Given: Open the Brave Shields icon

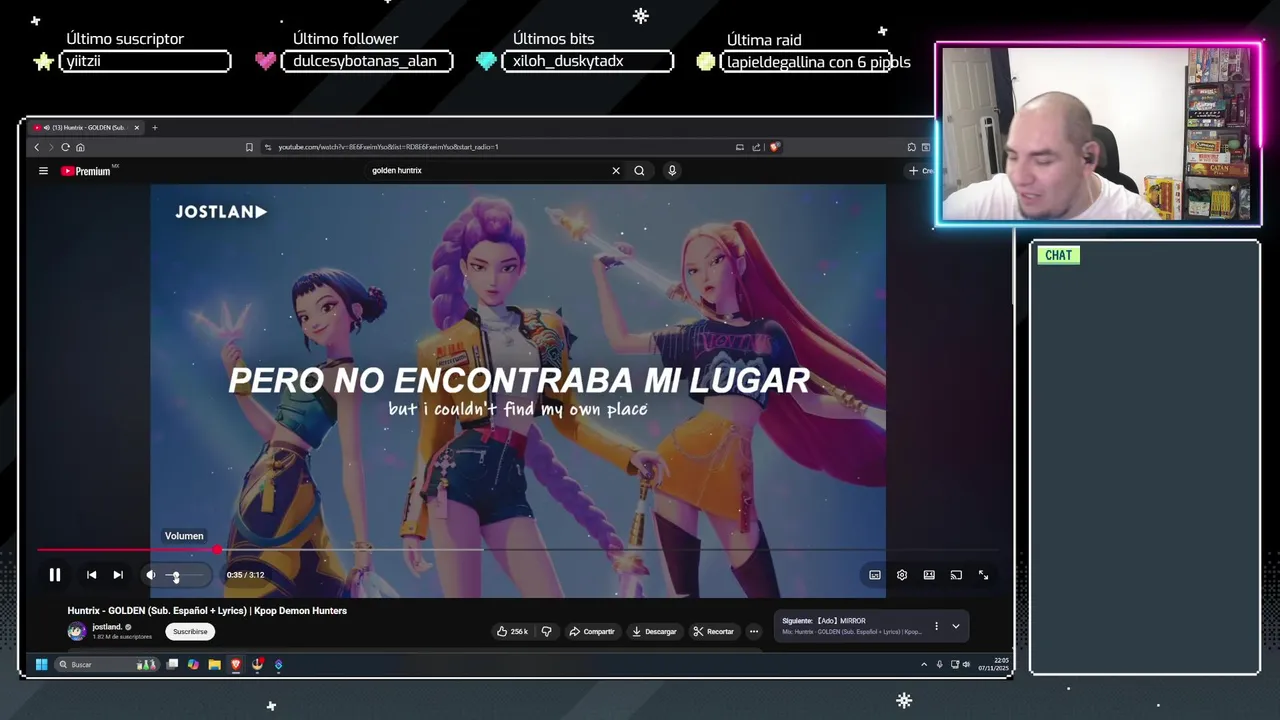Looking at the screenshot, I should tap(775, 147).
